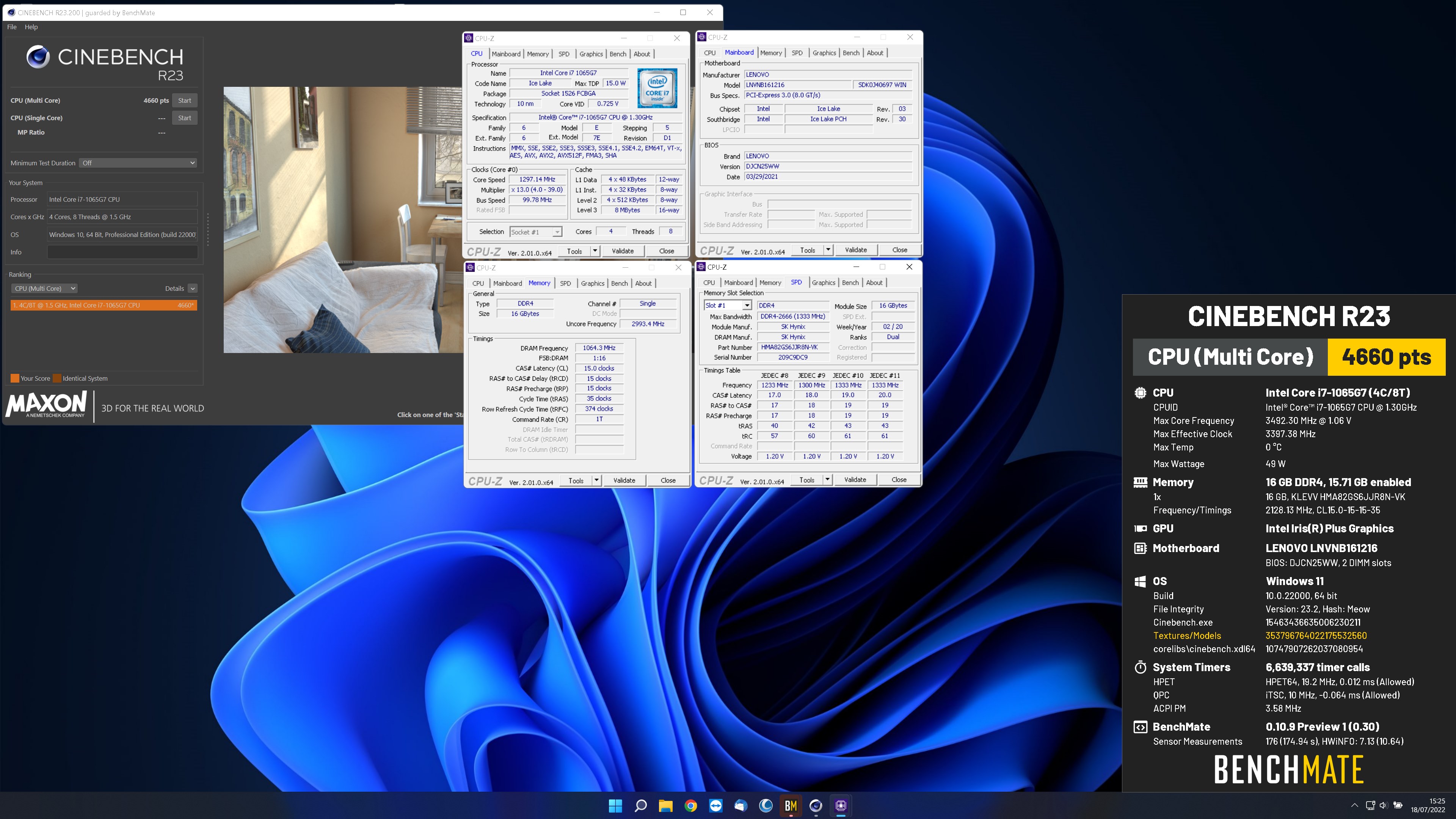Start the CPU (Multi Core) test
Image resolution: width=1456 pixels, height=819 pixels.
tap(184, 100)
